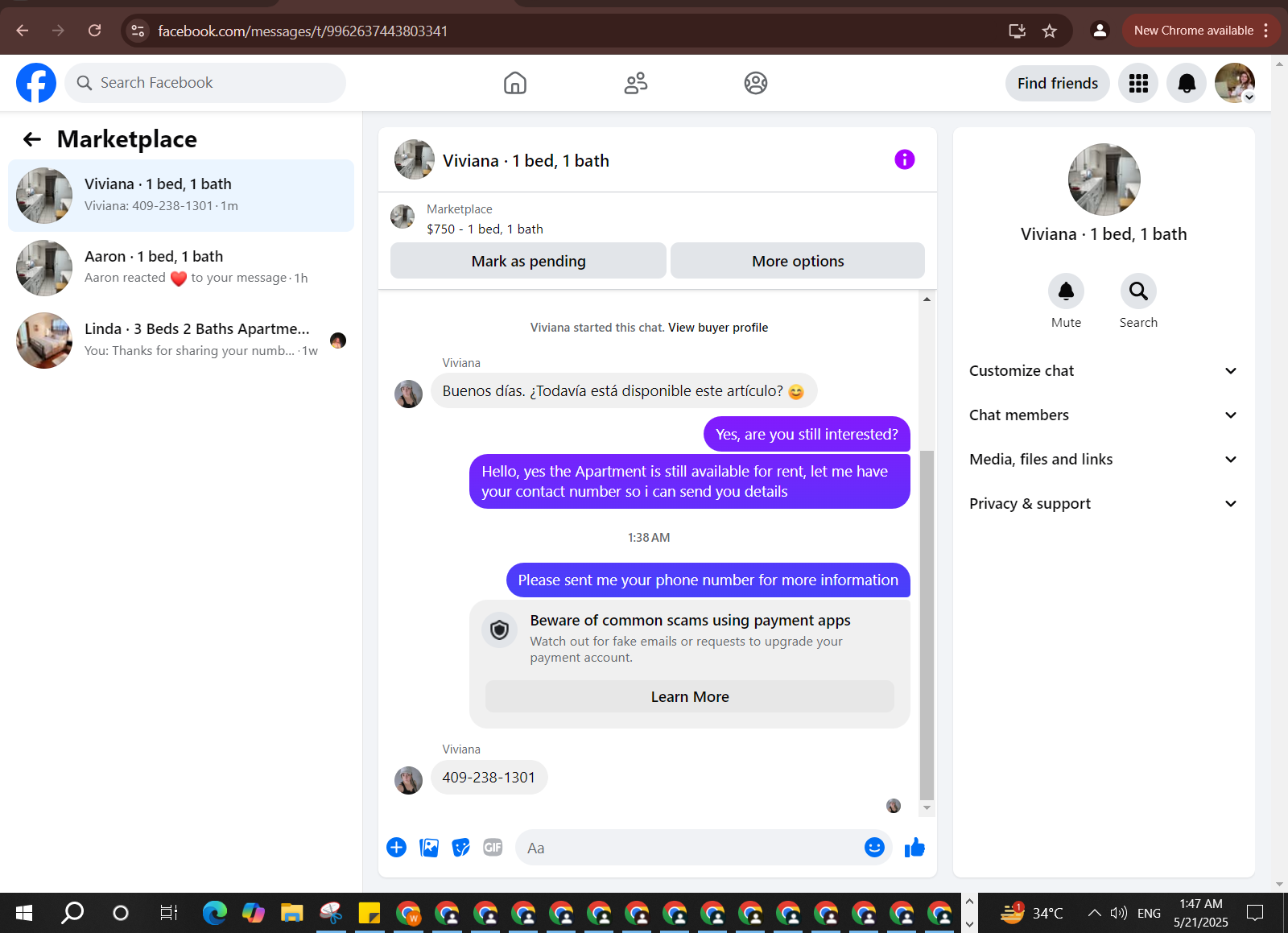This screenshot has height=933, width=1288.
Task: Open the emoji picker in message box
Action: pyautogui.click(x=874, y=847)
